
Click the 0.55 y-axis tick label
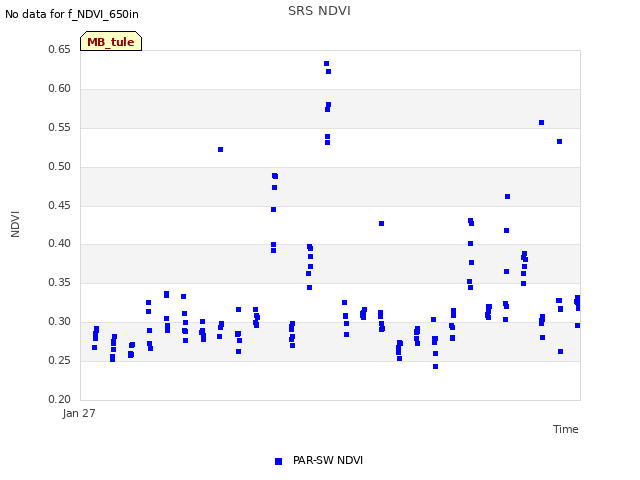point(59,127)
